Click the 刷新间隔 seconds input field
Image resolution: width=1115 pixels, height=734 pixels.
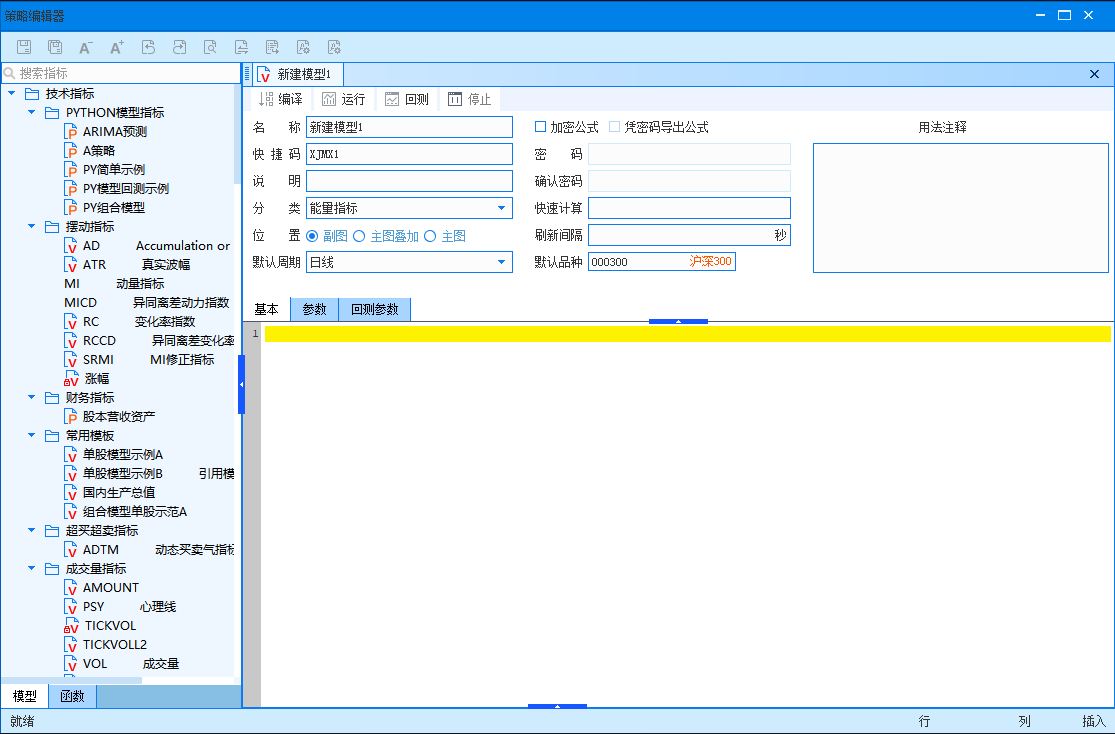coord(689,235)
